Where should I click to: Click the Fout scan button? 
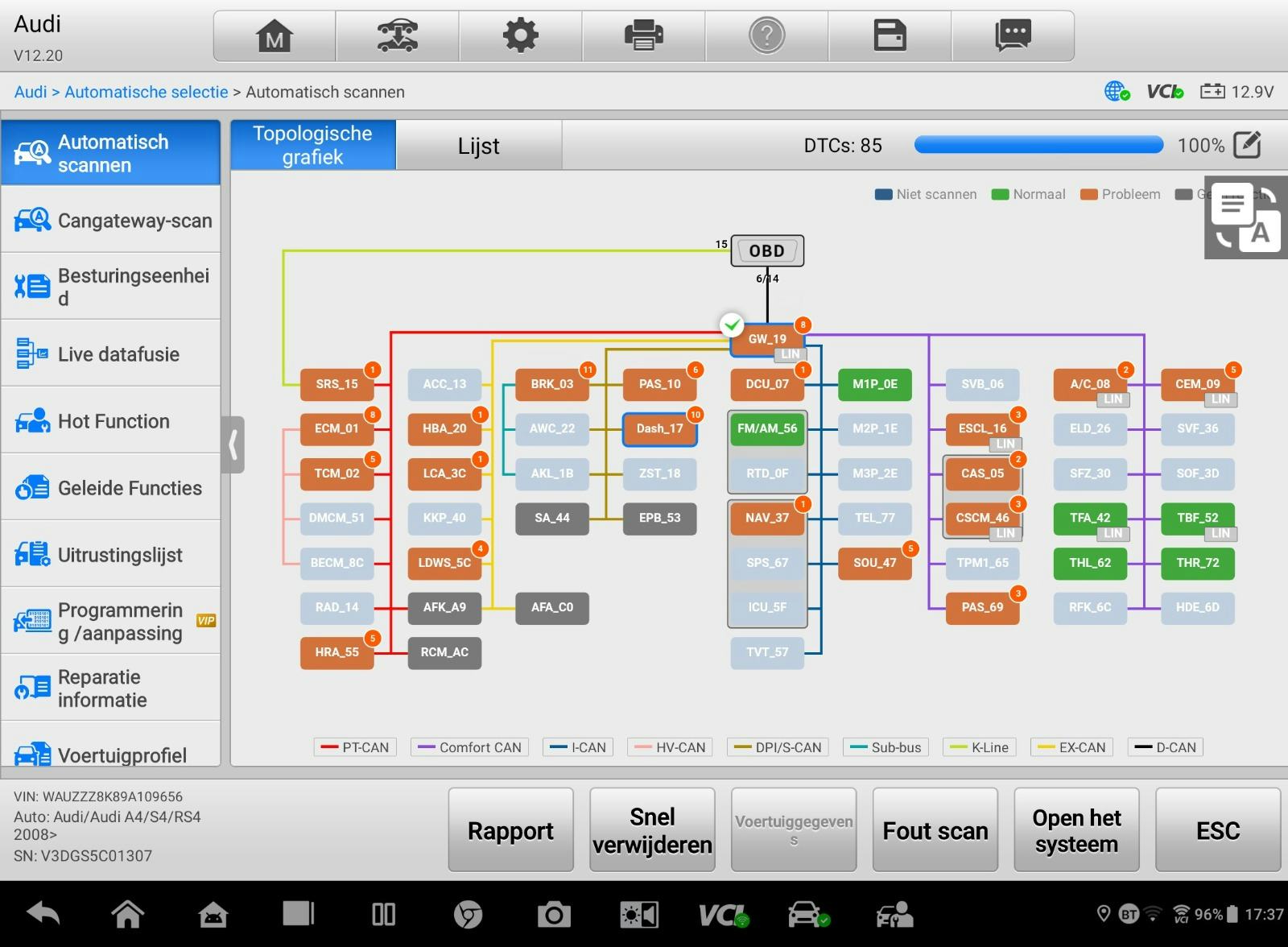tap(935, 830)
